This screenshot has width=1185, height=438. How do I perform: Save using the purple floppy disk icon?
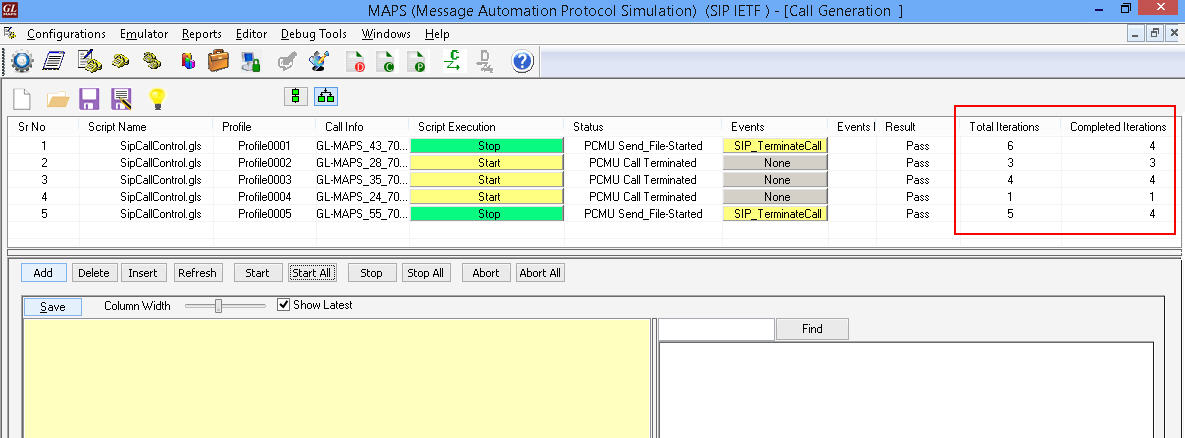pyautogui.click(x=89, y=99)
